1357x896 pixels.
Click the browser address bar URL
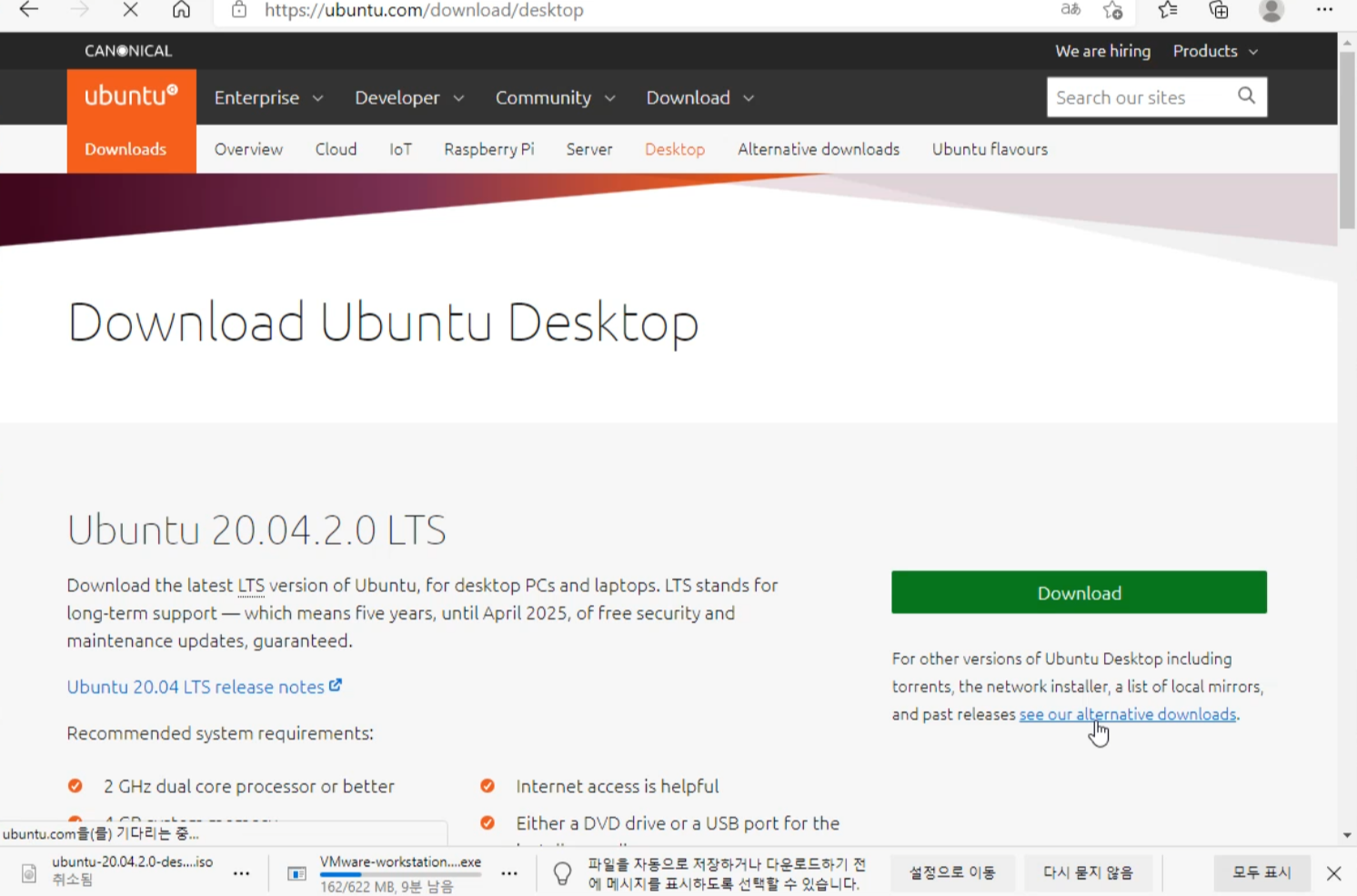click(x=424, y=11)
